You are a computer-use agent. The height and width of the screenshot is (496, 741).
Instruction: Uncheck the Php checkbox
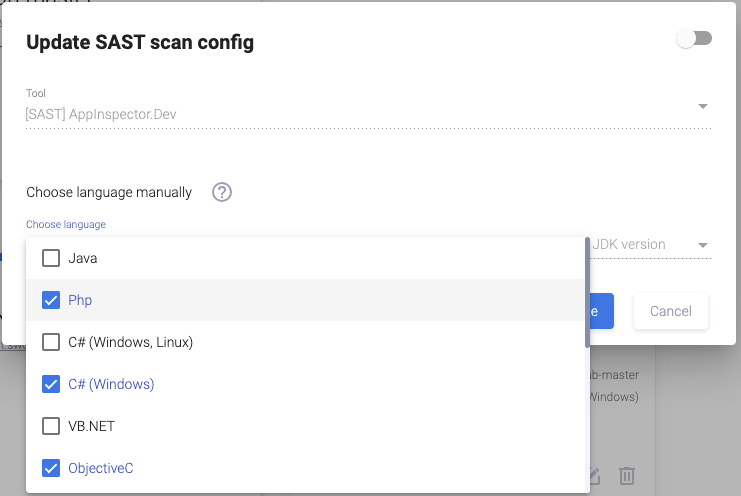pyautogui.click(x=51, y=300)
